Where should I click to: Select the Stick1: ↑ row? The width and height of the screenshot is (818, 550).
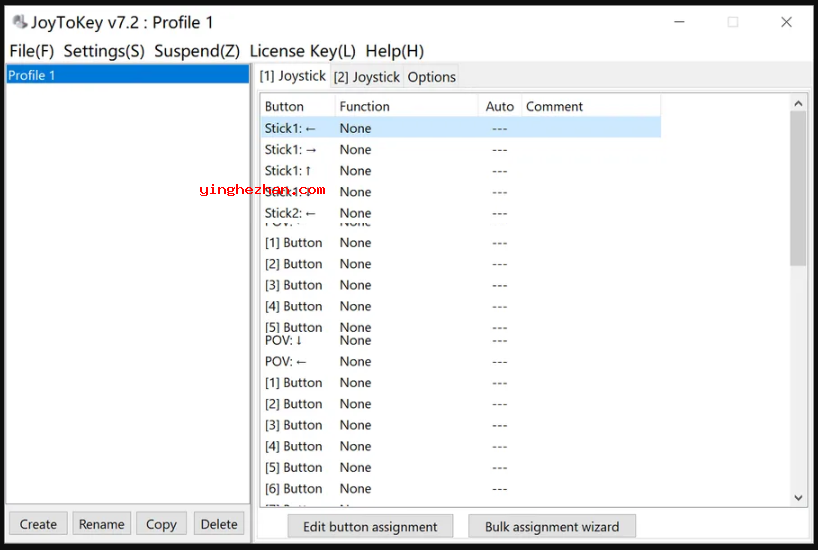[461, 171]
